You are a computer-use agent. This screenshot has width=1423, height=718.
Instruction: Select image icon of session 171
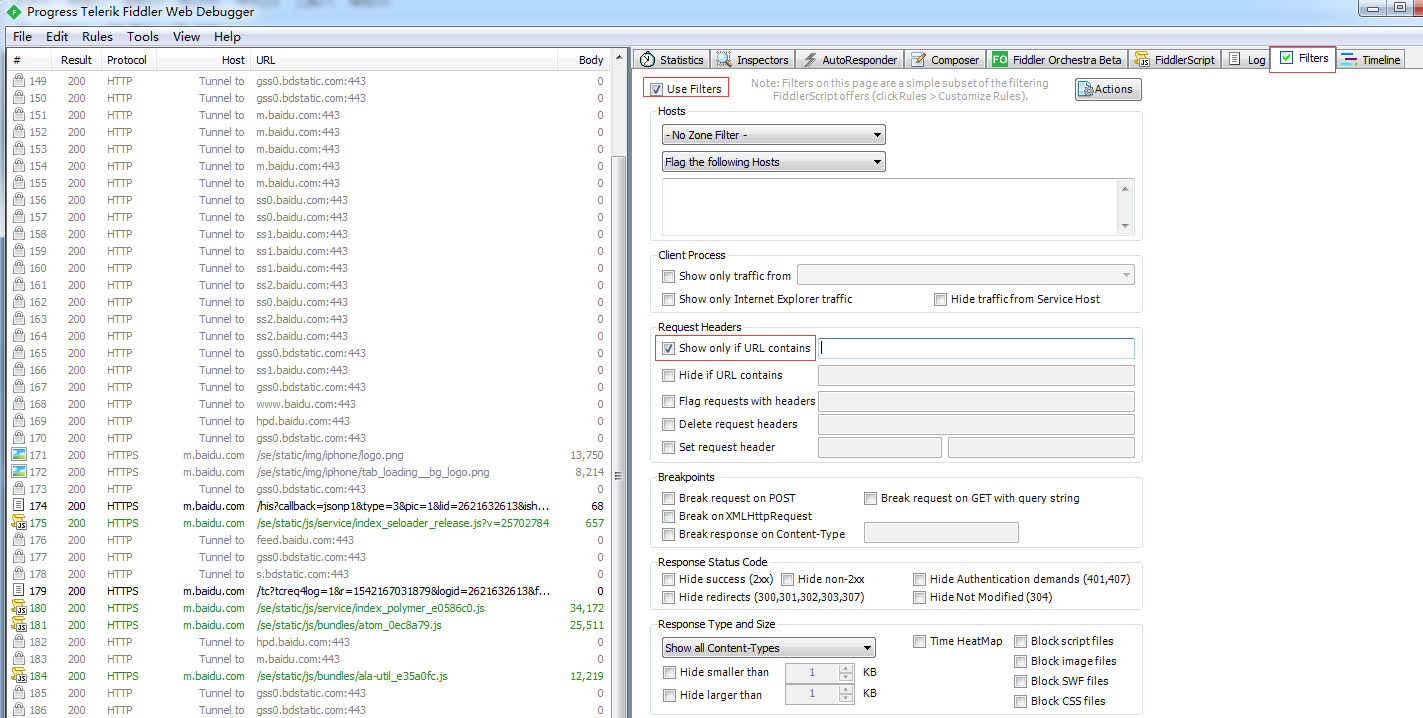coord(19,455)
